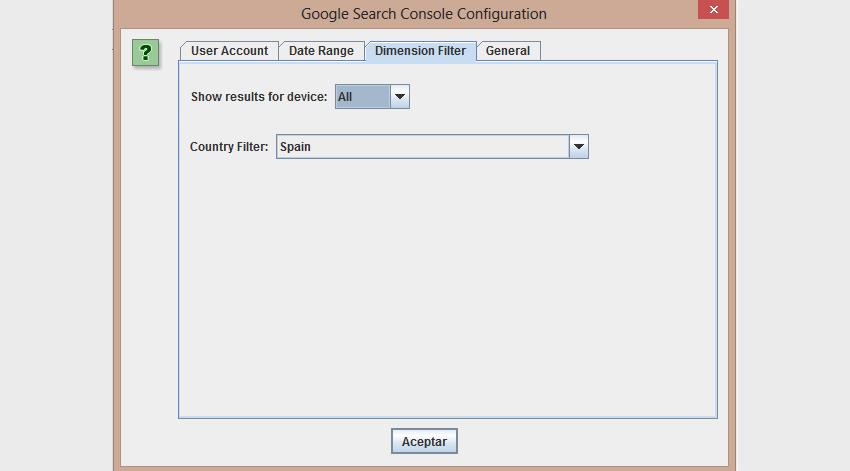This screenshot has height=471, width=850.
Task: Switch to the Date Range tab
Action: [321, 51]
